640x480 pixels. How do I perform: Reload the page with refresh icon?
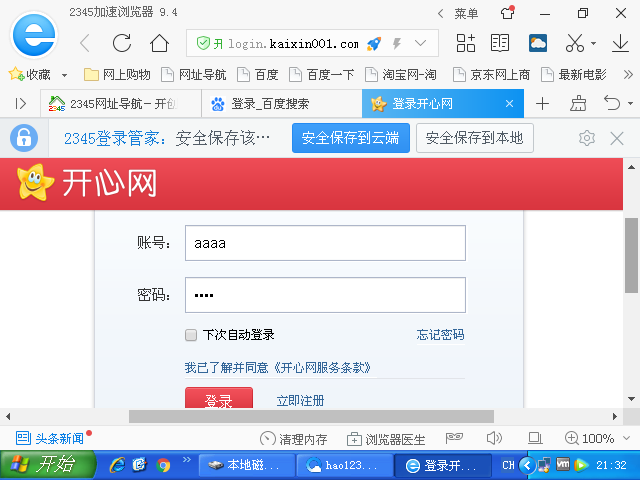pos(122,43)
